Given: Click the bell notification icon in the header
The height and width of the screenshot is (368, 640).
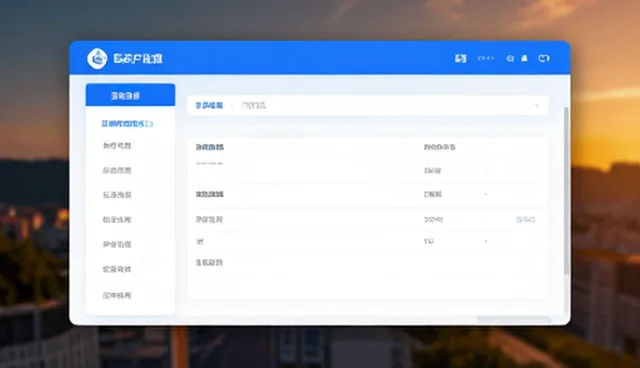Looking at the screenshot, I should [524, 59].
